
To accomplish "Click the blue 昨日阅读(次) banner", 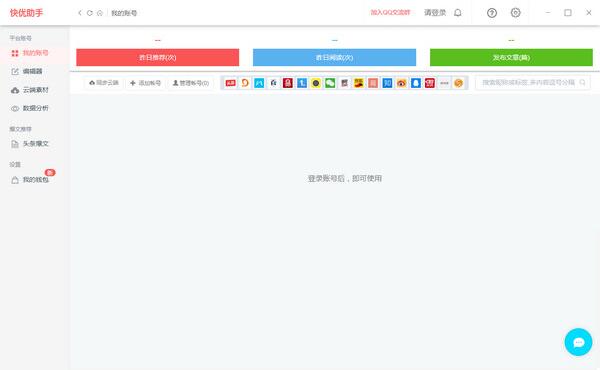I will 334,57.
